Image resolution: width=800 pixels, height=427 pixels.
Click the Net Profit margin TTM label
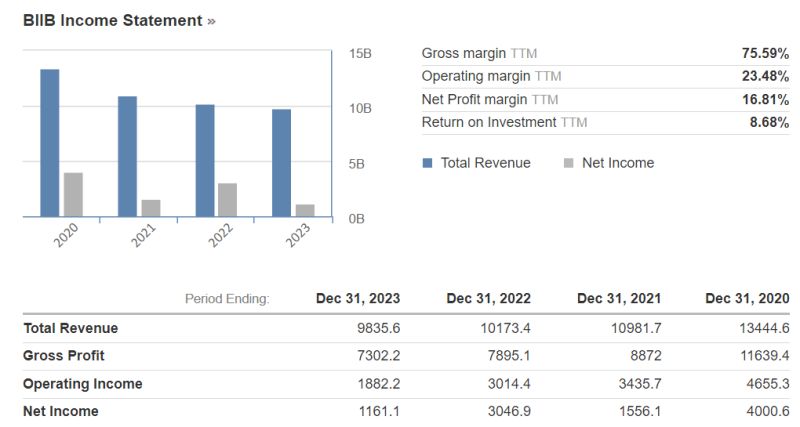[490, 99]
